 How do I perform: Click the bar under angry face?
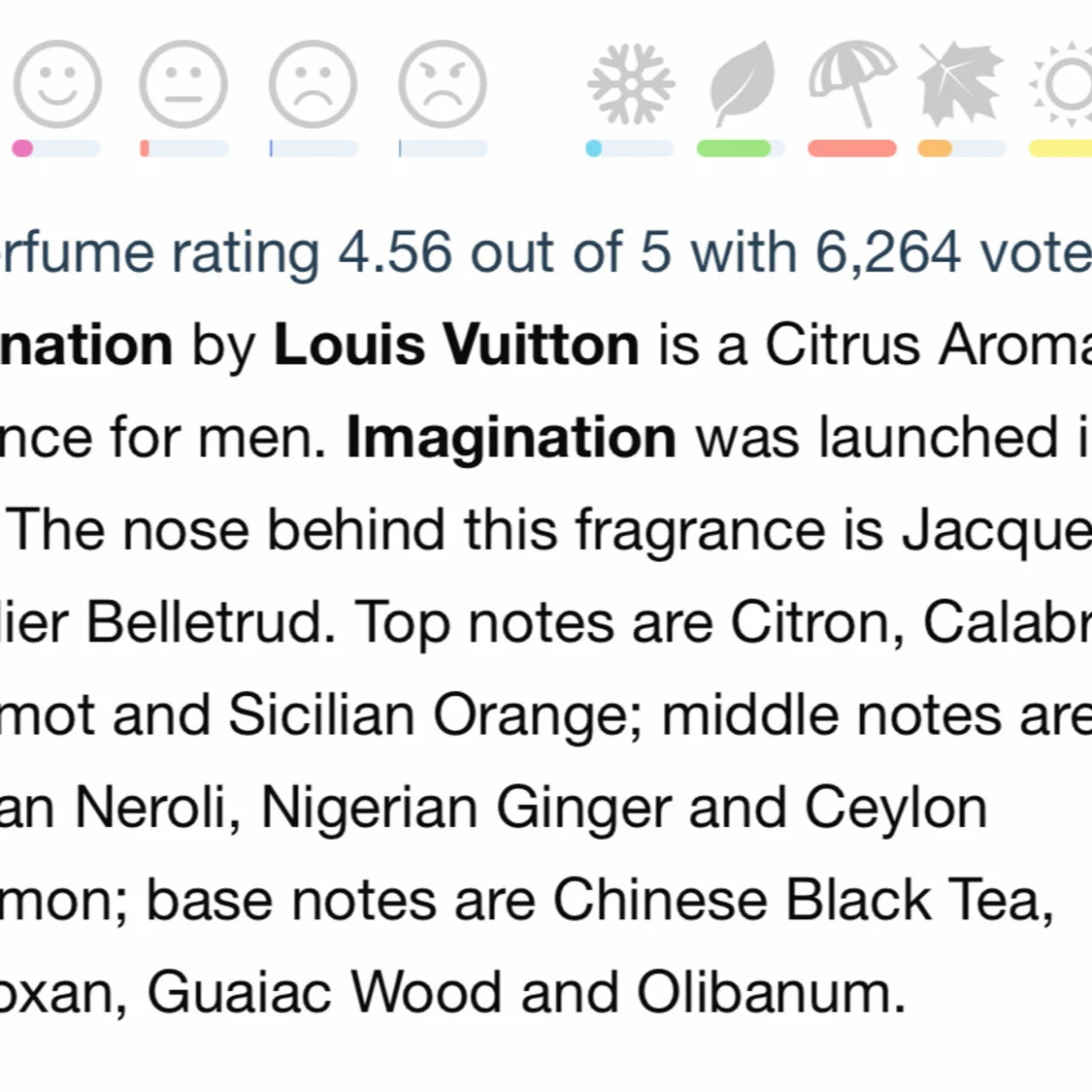click(443, 149)
